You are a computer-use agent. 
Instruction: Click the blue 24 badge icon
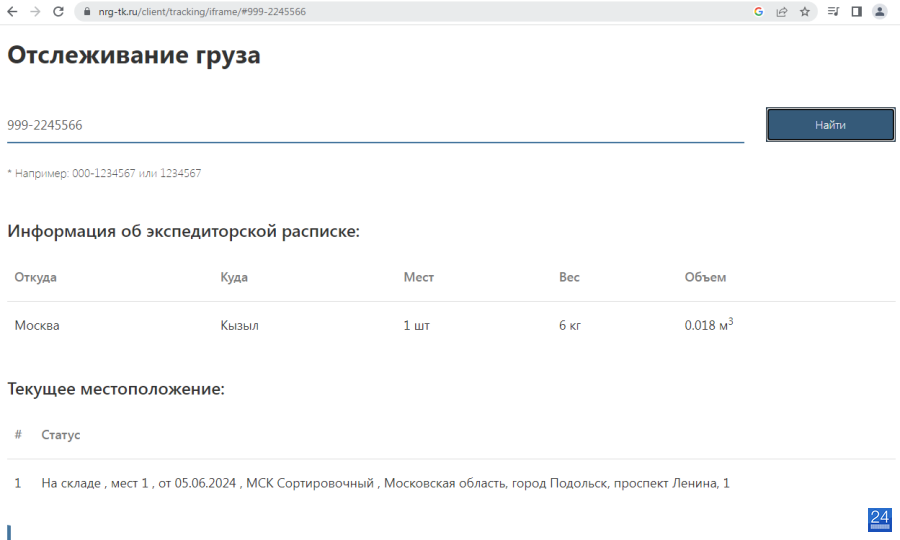click(x=879, y=520)
